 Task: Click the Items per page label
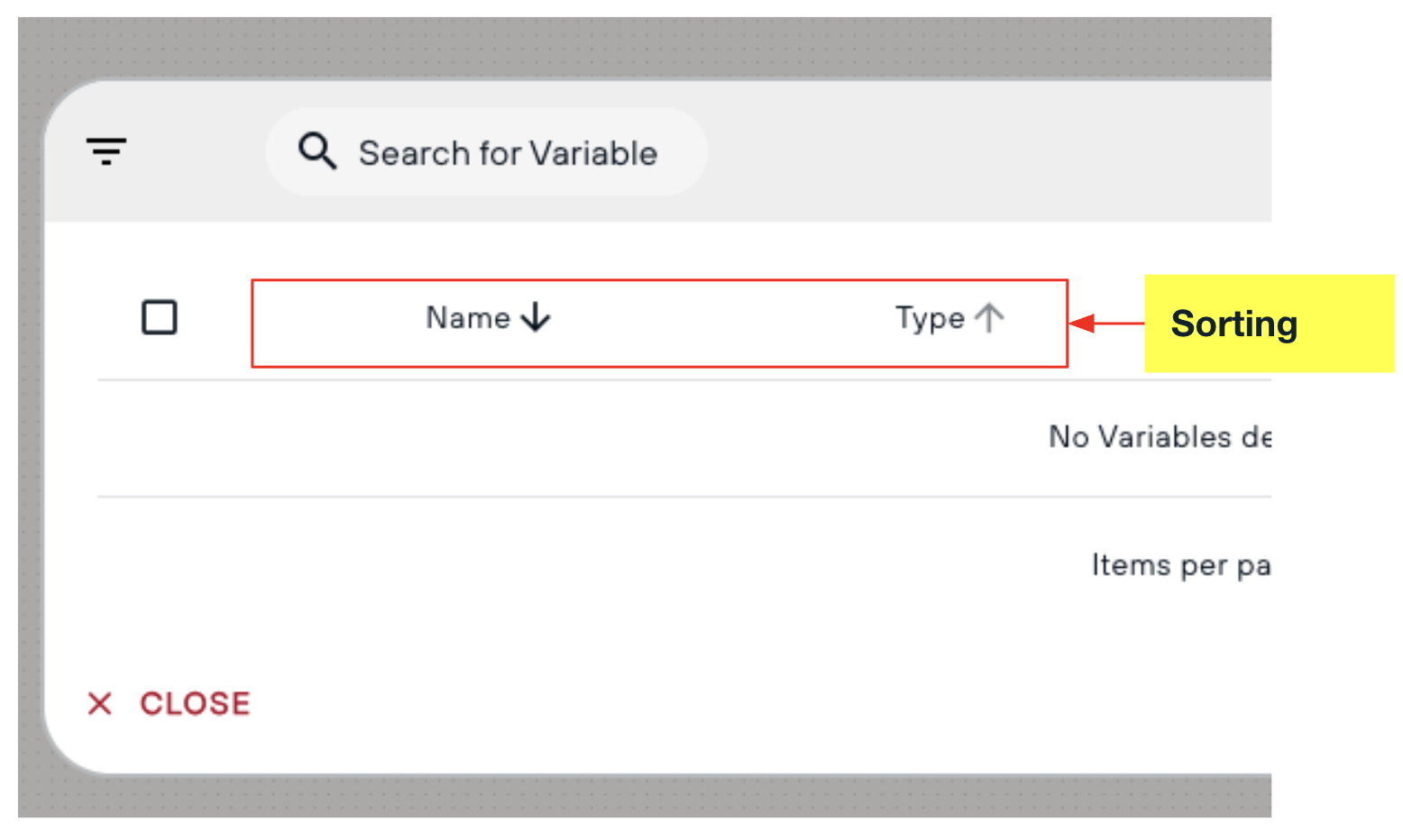(1181, 565)
